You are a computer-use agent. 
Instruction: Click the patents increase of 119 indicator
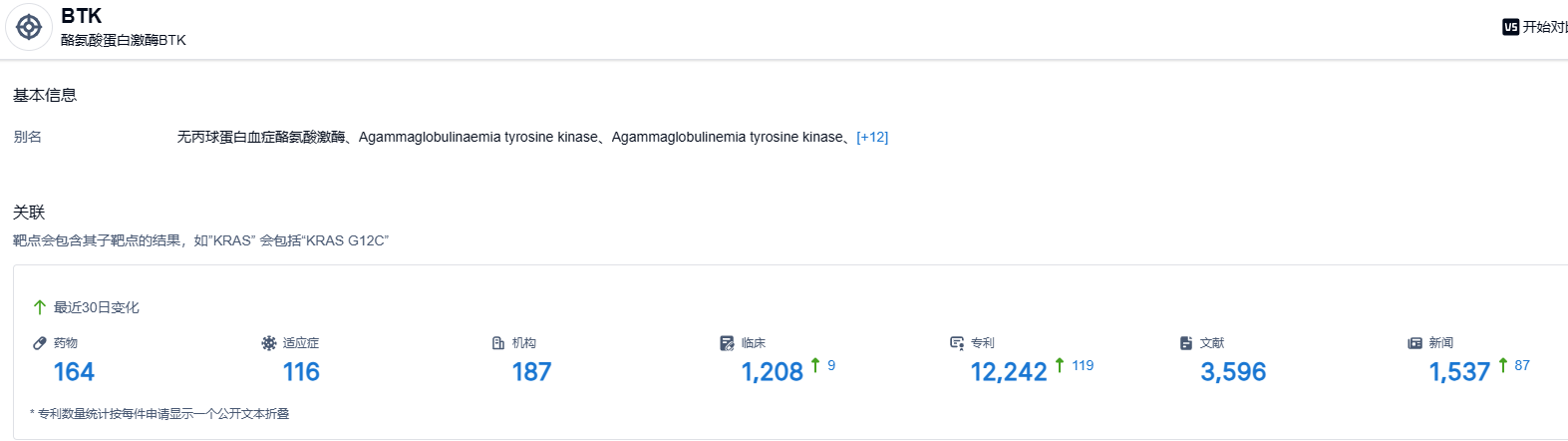[1076, 365]
